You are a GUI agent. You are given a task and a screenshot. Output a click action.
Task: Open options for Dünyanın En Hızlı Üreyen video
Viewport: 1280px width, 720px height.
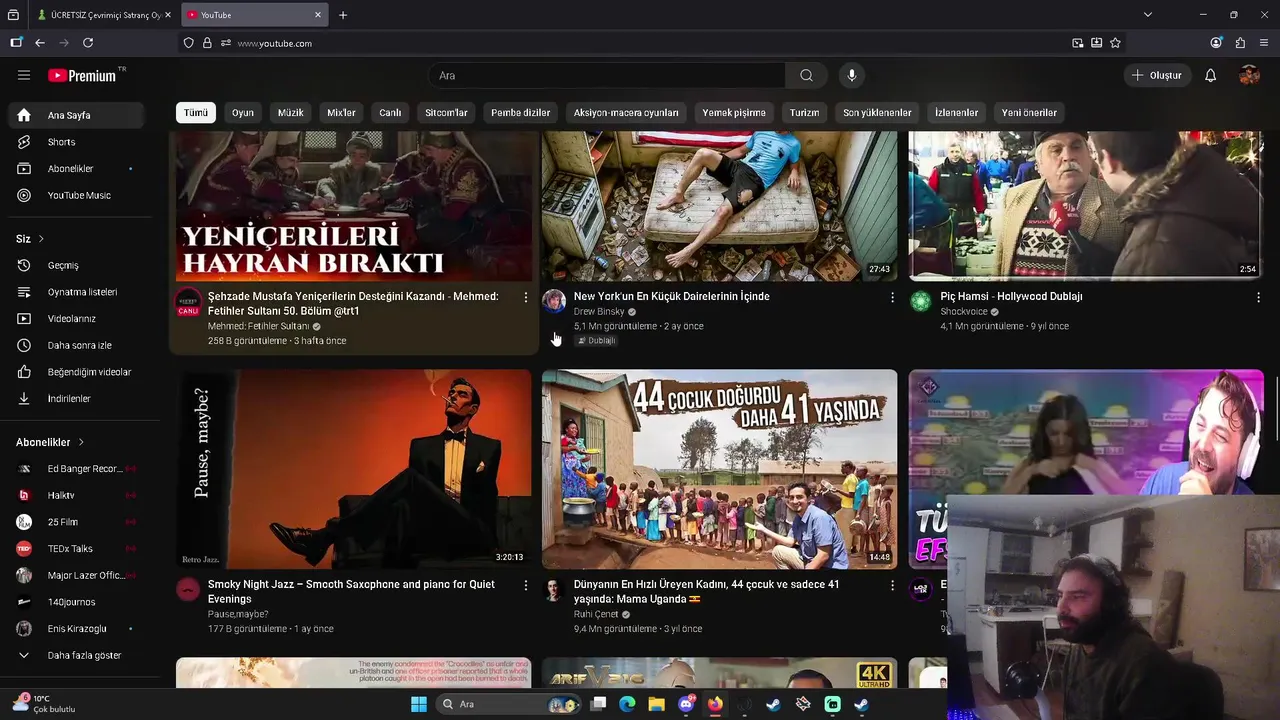click(893, 585)
